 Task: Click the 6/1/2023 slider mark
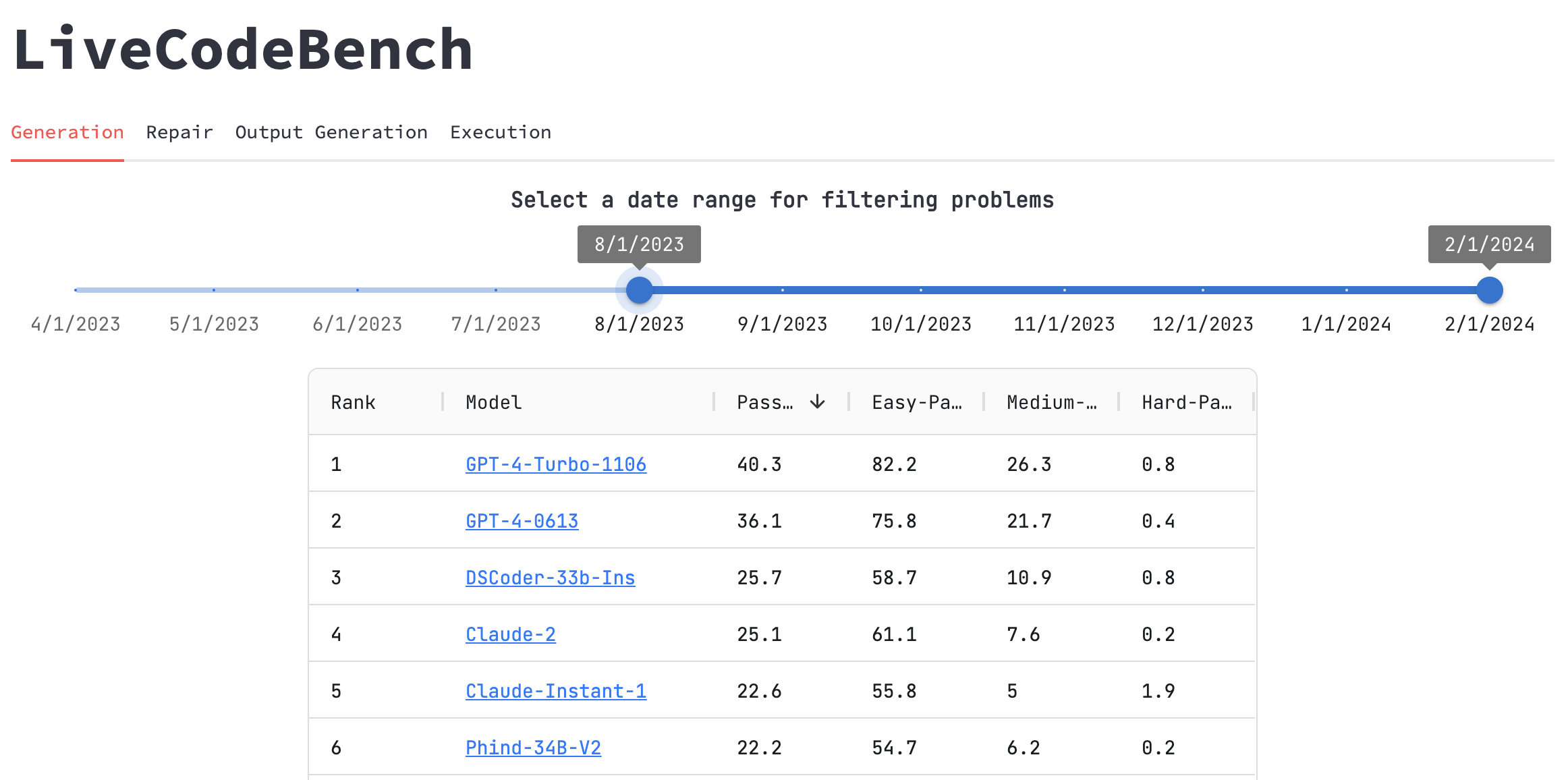(x=358, y=290)
